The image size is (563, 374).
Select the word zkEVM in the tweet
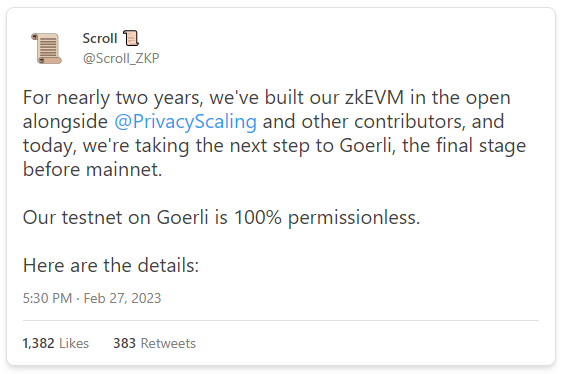[x=374, y=97]
